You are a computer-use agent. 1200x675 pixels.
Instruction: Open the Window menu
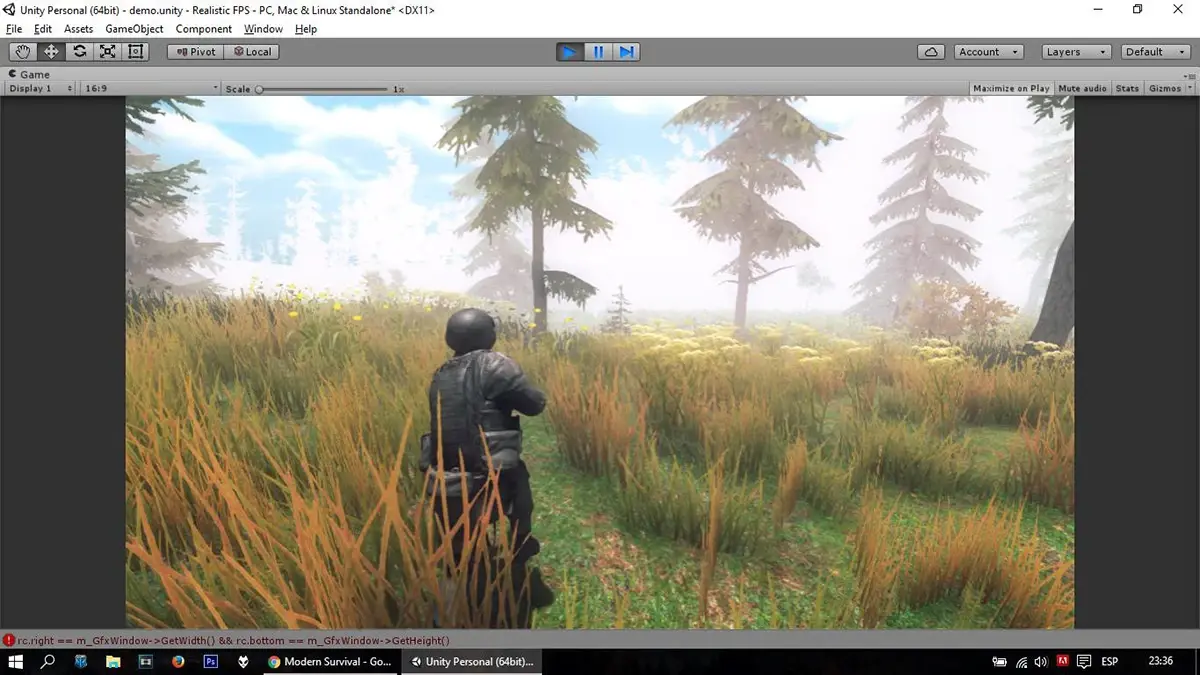click(263, 29)
